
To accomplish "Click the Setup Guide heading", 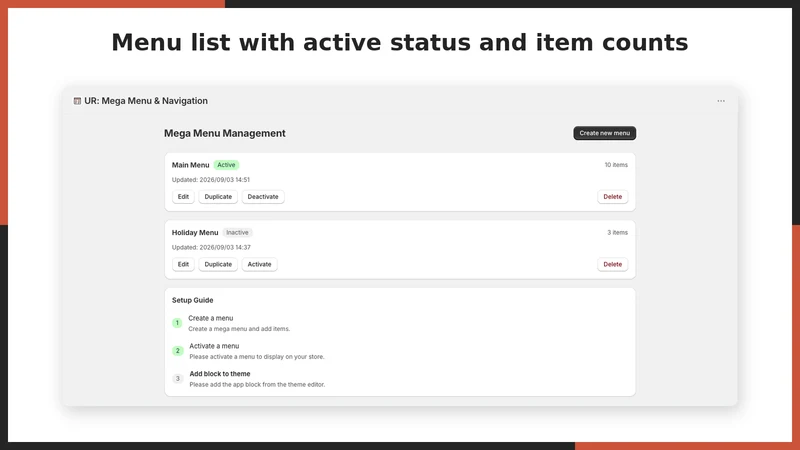I will coord(192,300).
